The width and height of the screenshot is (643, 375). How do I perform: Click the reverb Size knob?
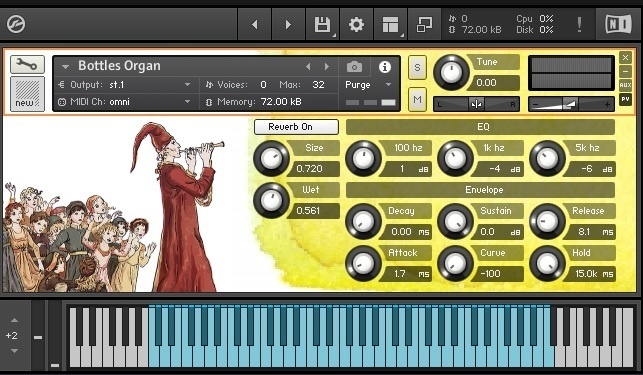[271, 158]
